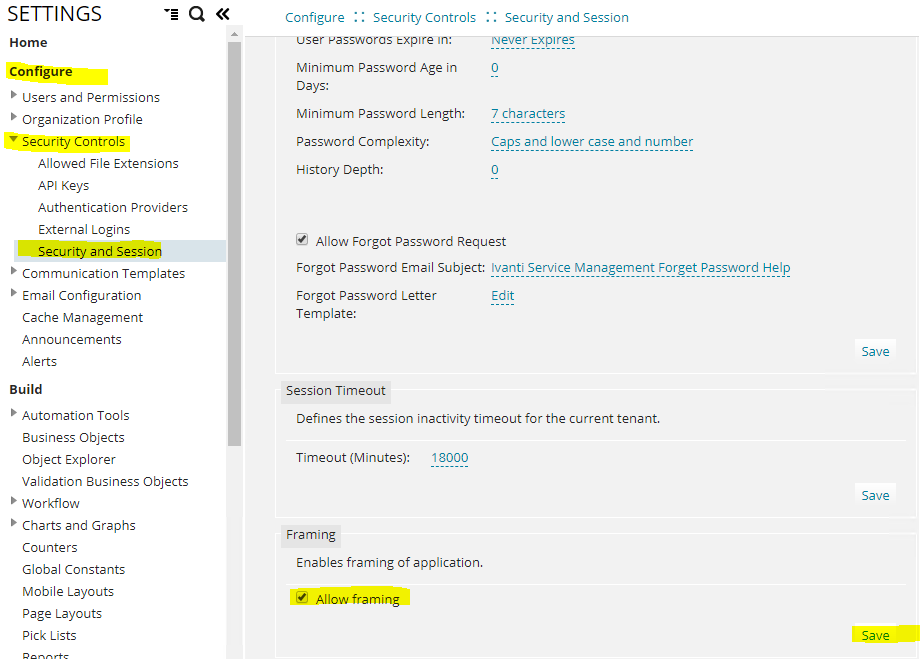Save the Framing settings
Viewport: 920px width, 659px height.
875,634
